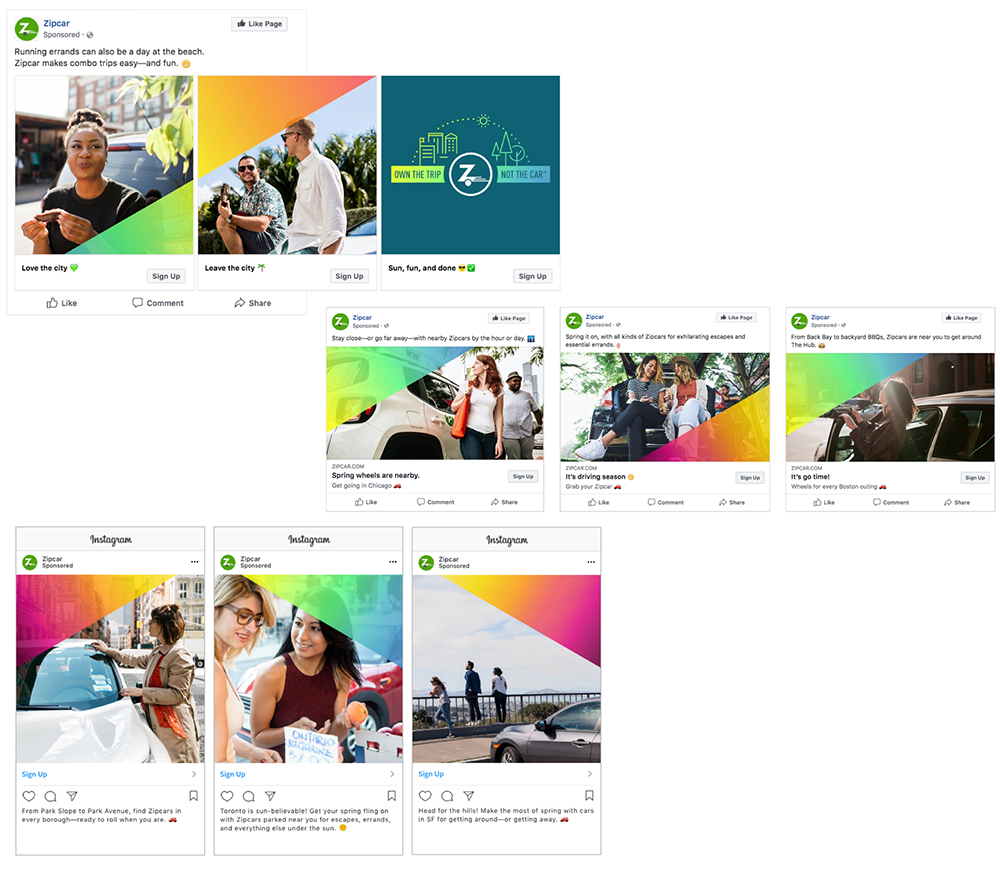1000x872 pixels.
Task: Click Sign Up beside 'It's driving season'
Action: point(750,478)
